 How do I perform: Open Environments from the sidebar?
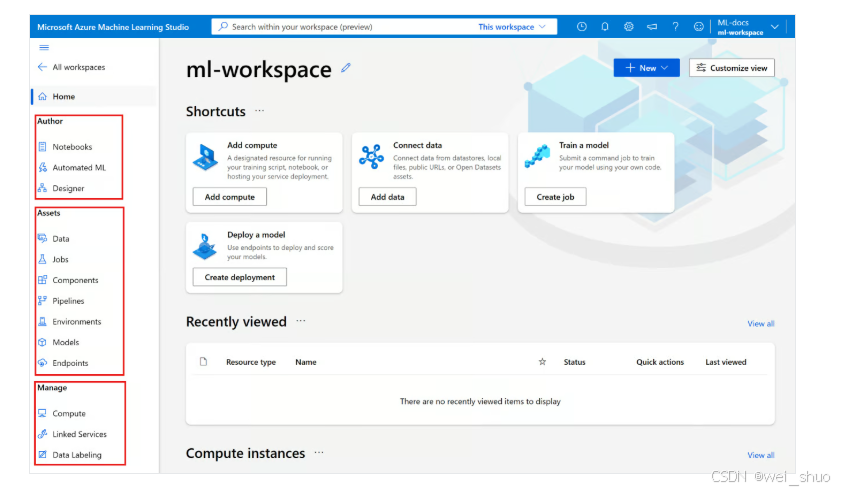point(76,322)
